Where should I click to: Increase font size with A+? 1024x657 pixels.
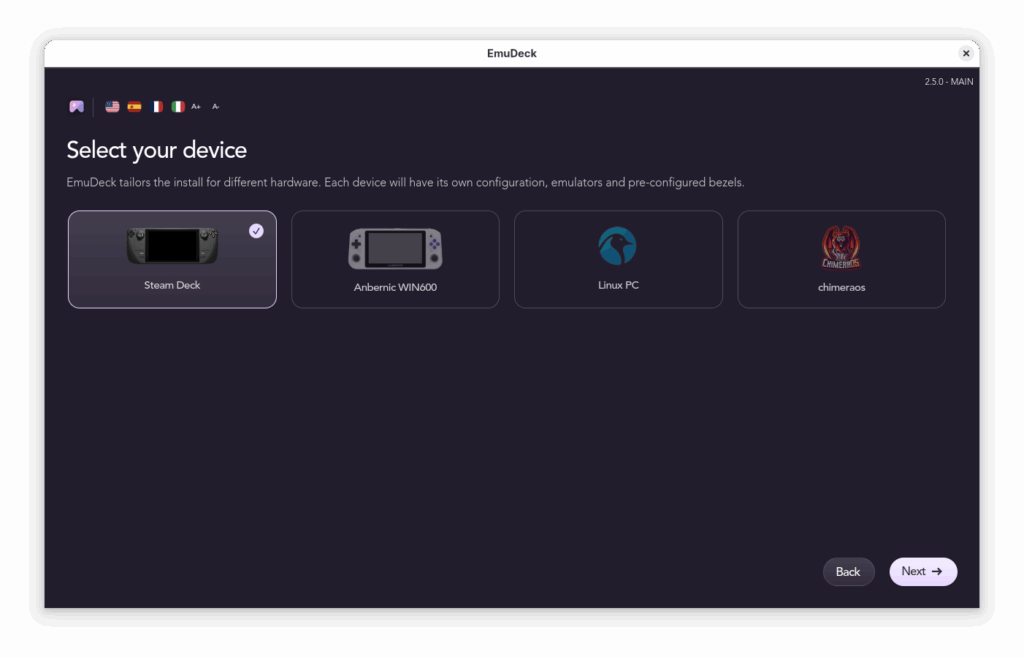pyautogui.click(x=196, y=106)
